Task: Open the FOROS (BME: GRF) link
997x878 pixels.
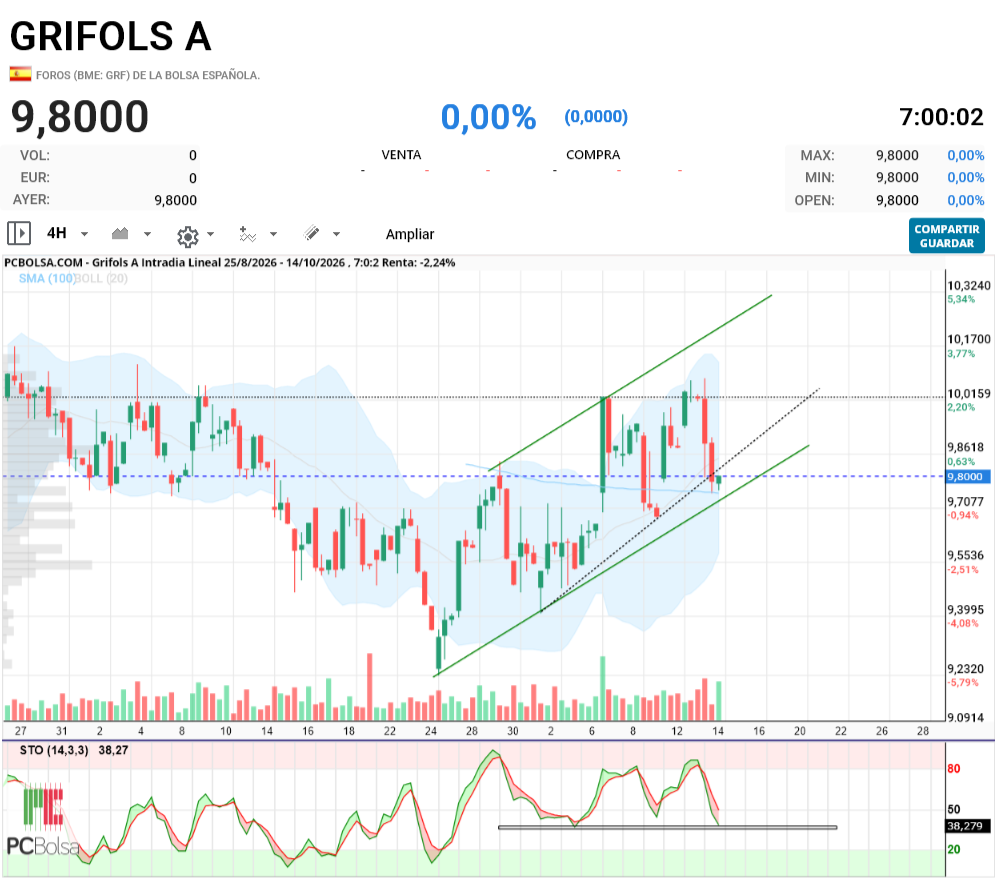Action: click(148, 75)
